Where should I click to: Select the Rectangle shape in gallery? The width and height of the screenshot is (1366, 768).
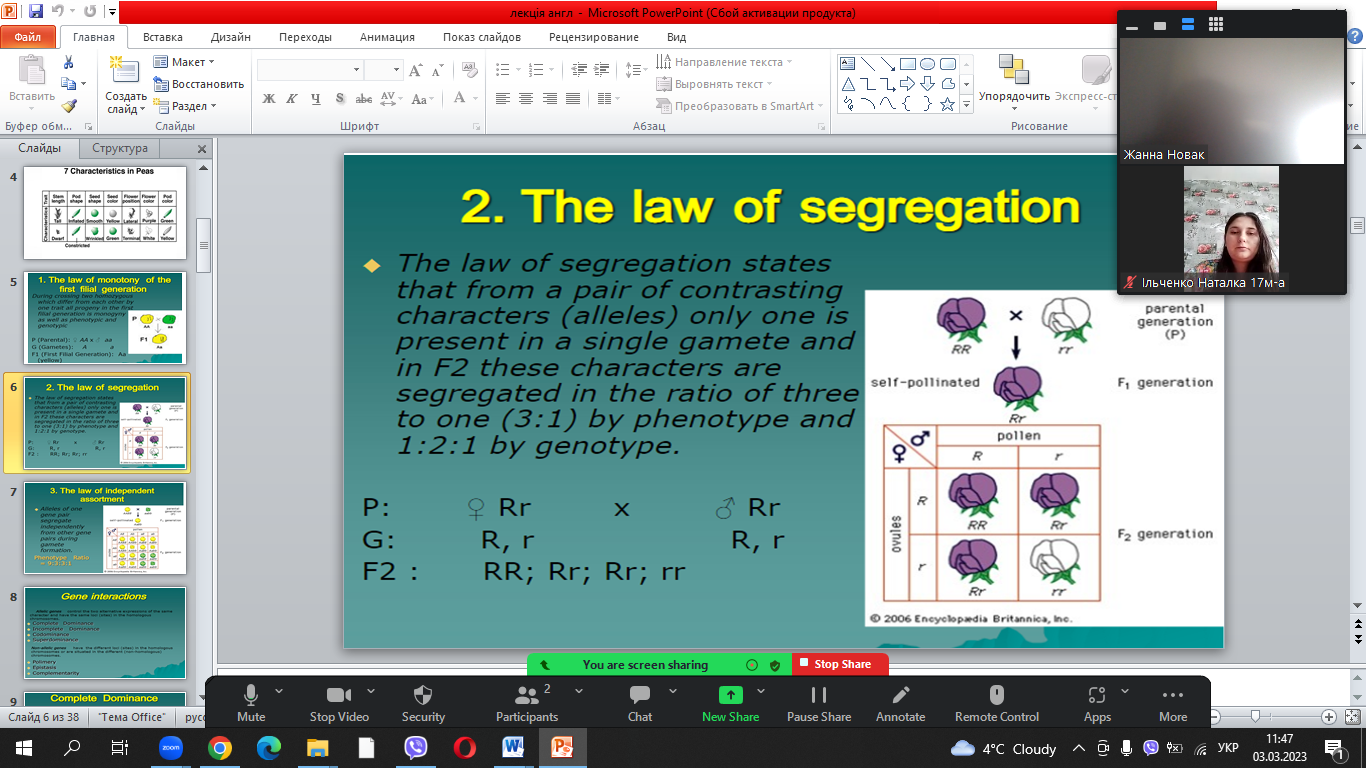coord(907,64)
